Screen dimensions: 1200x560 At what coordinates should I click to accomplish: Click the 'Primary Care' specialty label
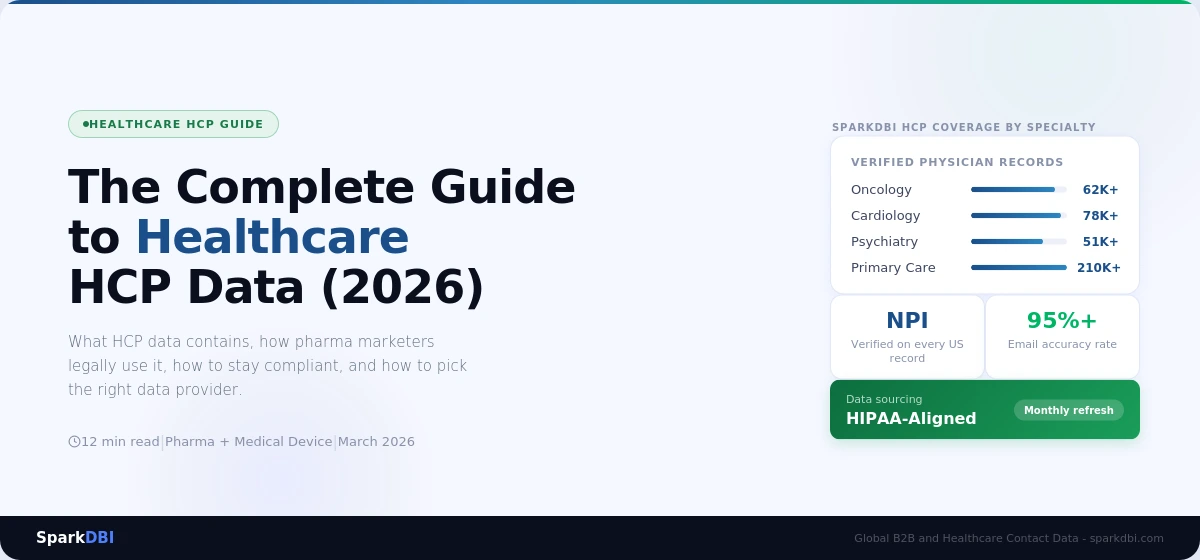coord(893,268)
